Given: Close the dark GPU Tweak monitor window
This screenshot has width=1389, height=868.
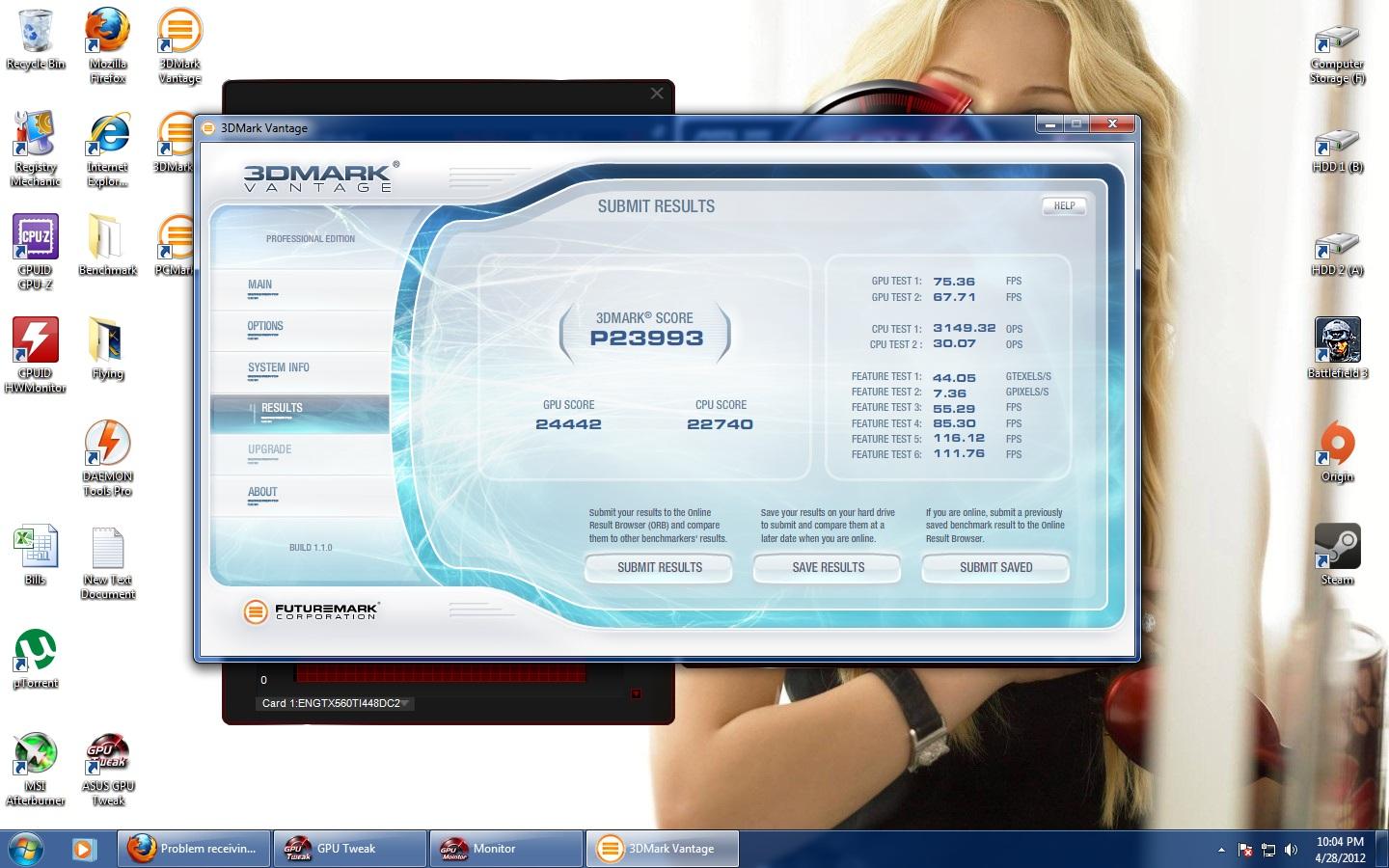Looking at the screenshot, I should [657, 94].
